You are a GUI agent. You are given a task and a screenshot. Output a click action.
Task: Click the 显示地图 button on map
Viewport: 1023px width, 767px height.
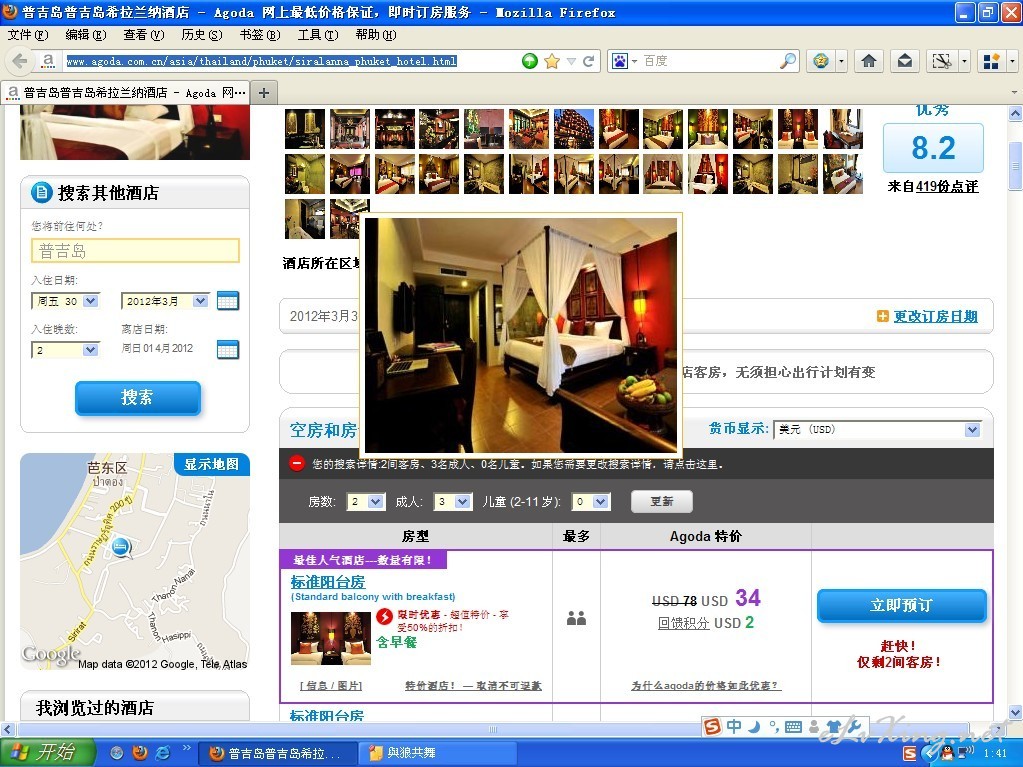[x=211, y=464]
